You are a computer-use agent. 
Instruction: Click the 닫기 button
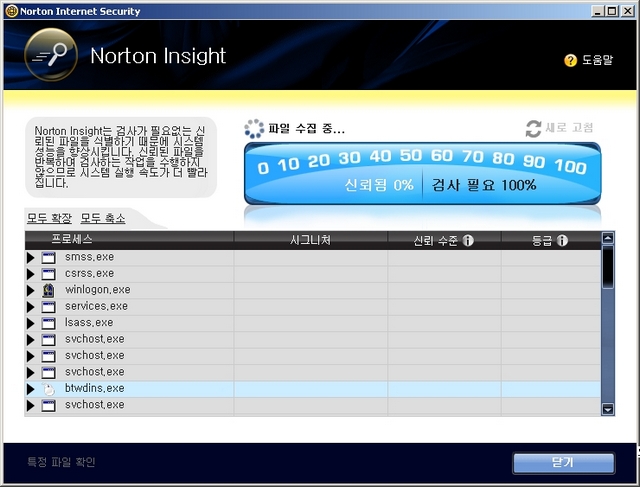tap(564, 463)
